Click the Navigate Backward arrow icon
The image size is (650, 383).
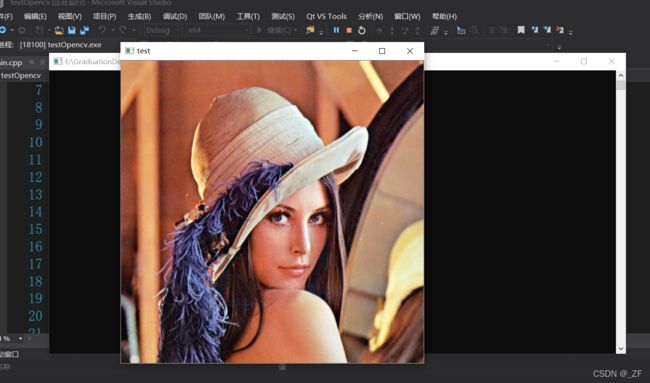tap(3, 30)
